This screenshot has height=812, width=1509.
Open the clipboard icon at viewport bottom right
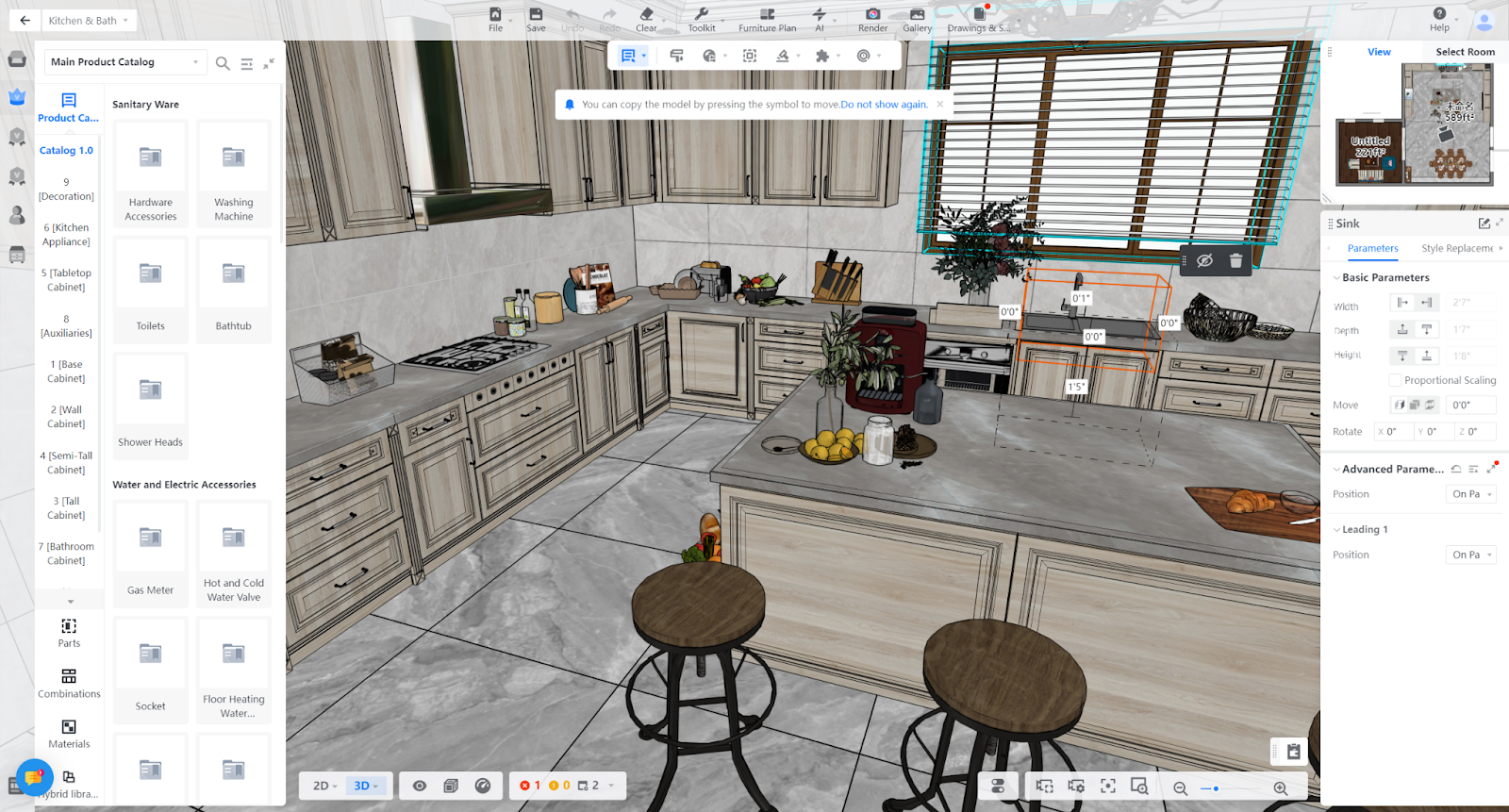(1294, 752)
